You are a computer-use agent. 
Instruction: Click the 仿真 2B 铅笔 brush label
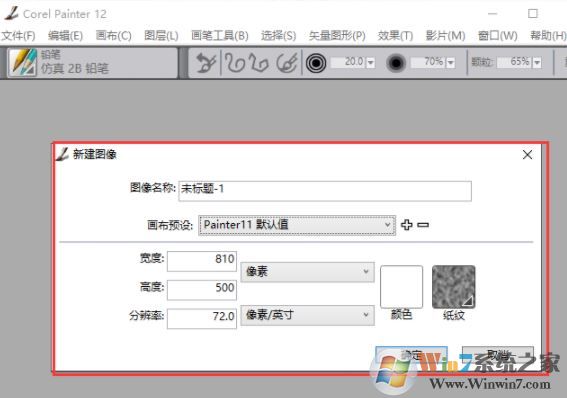point(74,68)
